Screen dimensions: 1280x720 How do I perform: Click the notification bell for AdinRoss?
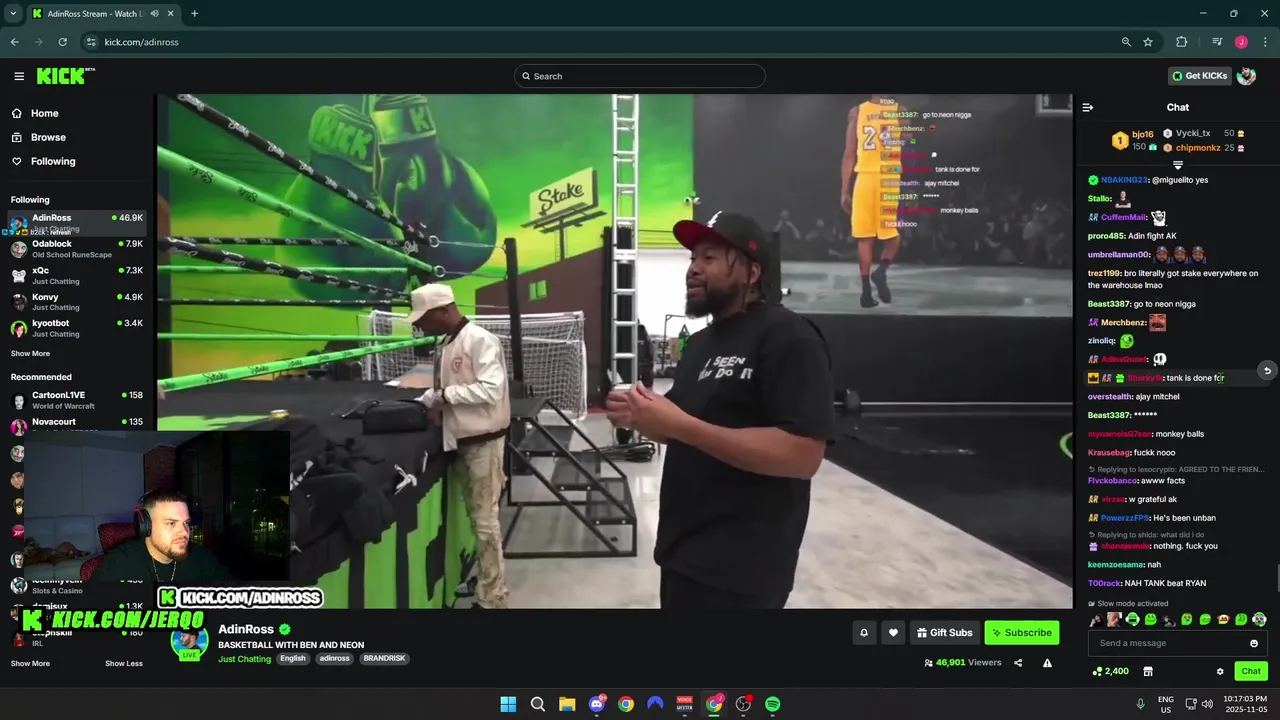coord(863,632)
